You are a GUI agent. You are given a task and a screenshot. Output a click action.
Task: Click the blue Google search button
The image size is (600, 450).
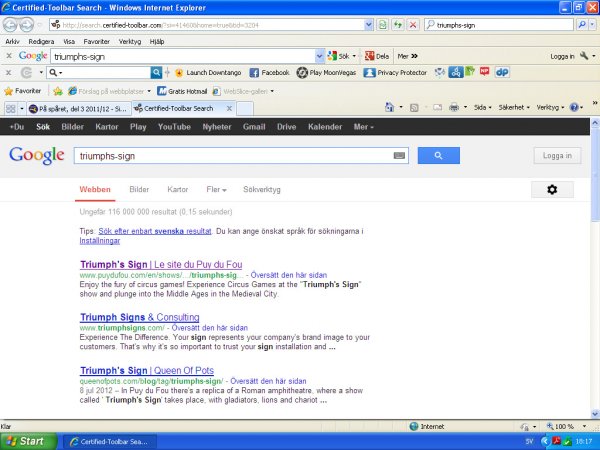tap(439, 155)
